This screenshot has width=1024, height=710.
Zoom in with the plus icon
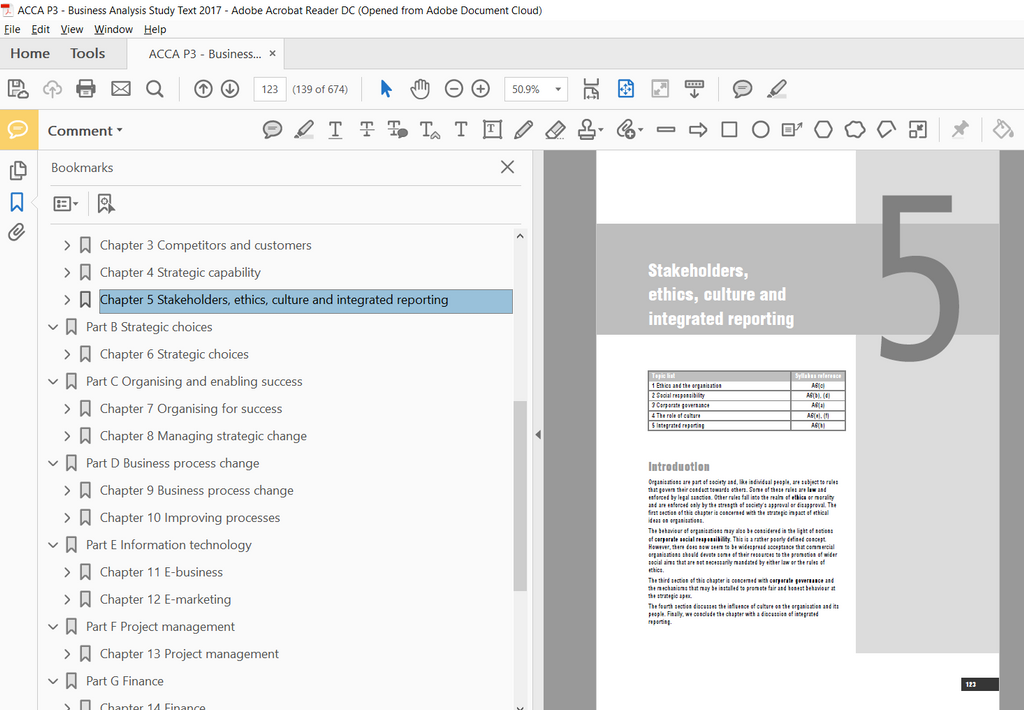point(481,89)
